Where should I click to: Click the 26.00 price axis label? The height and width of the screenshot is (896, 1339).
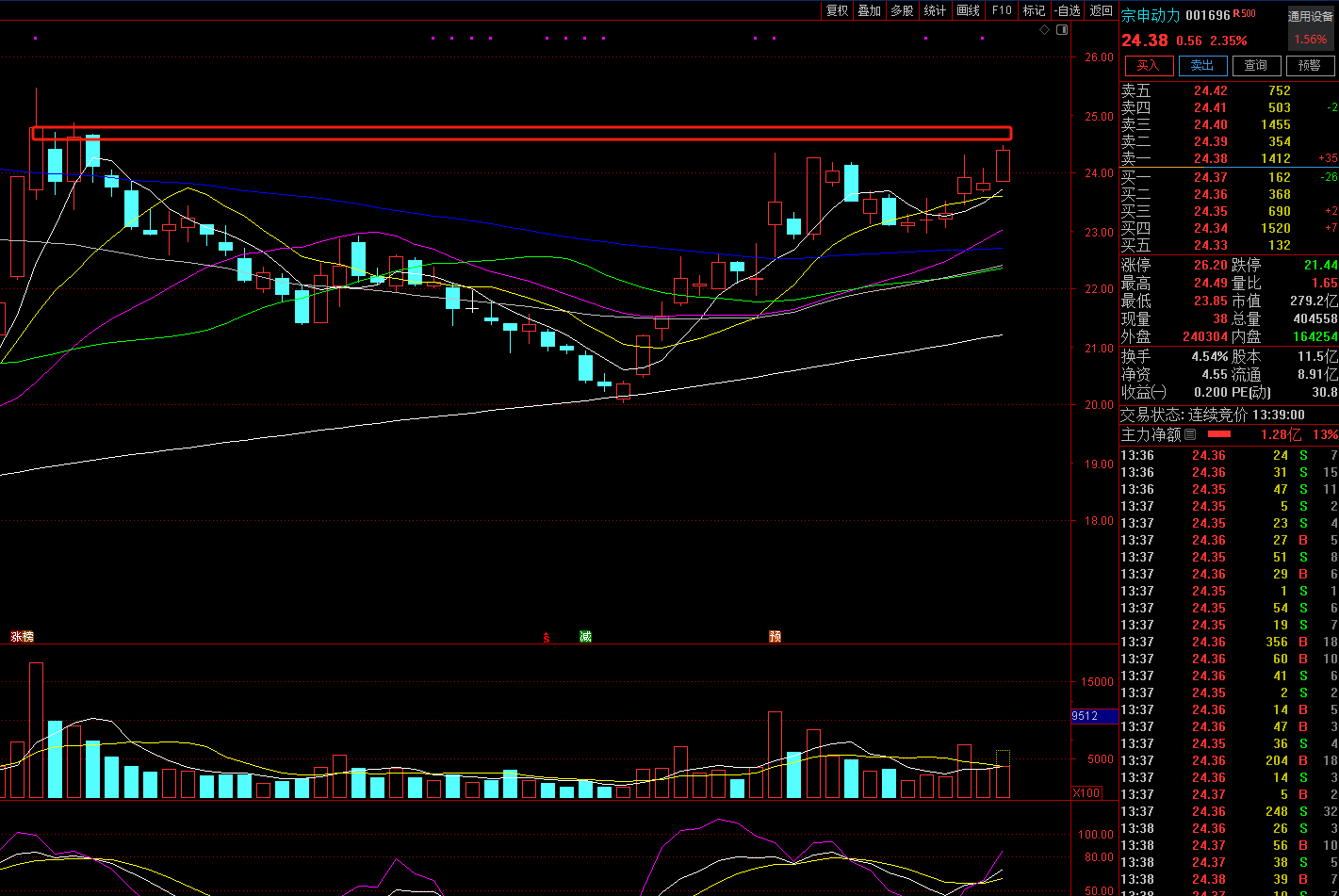point(1099,57)
